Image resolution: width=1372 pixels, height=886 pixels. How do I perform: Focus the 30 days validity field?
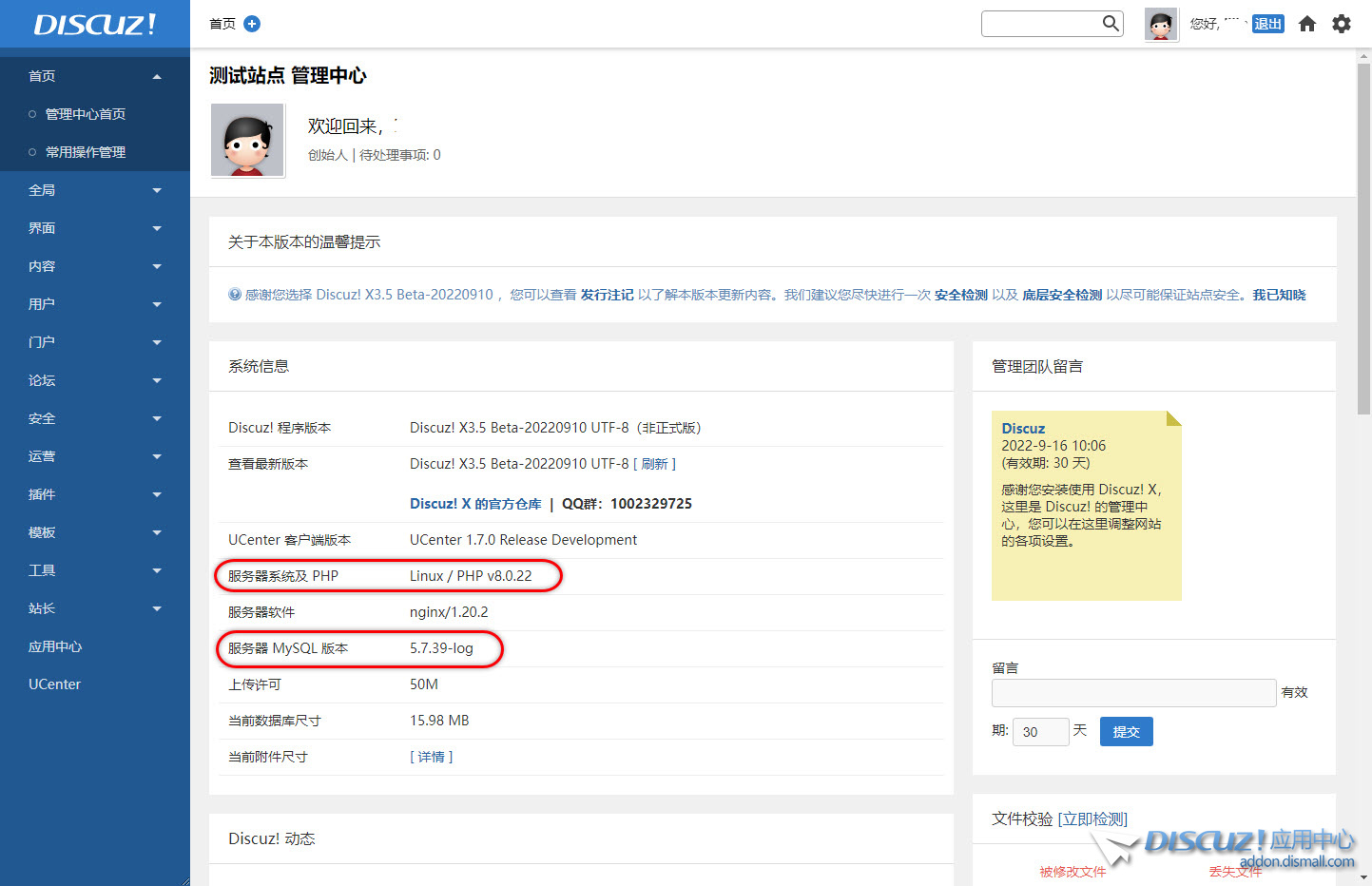(x=1041, y=732)
